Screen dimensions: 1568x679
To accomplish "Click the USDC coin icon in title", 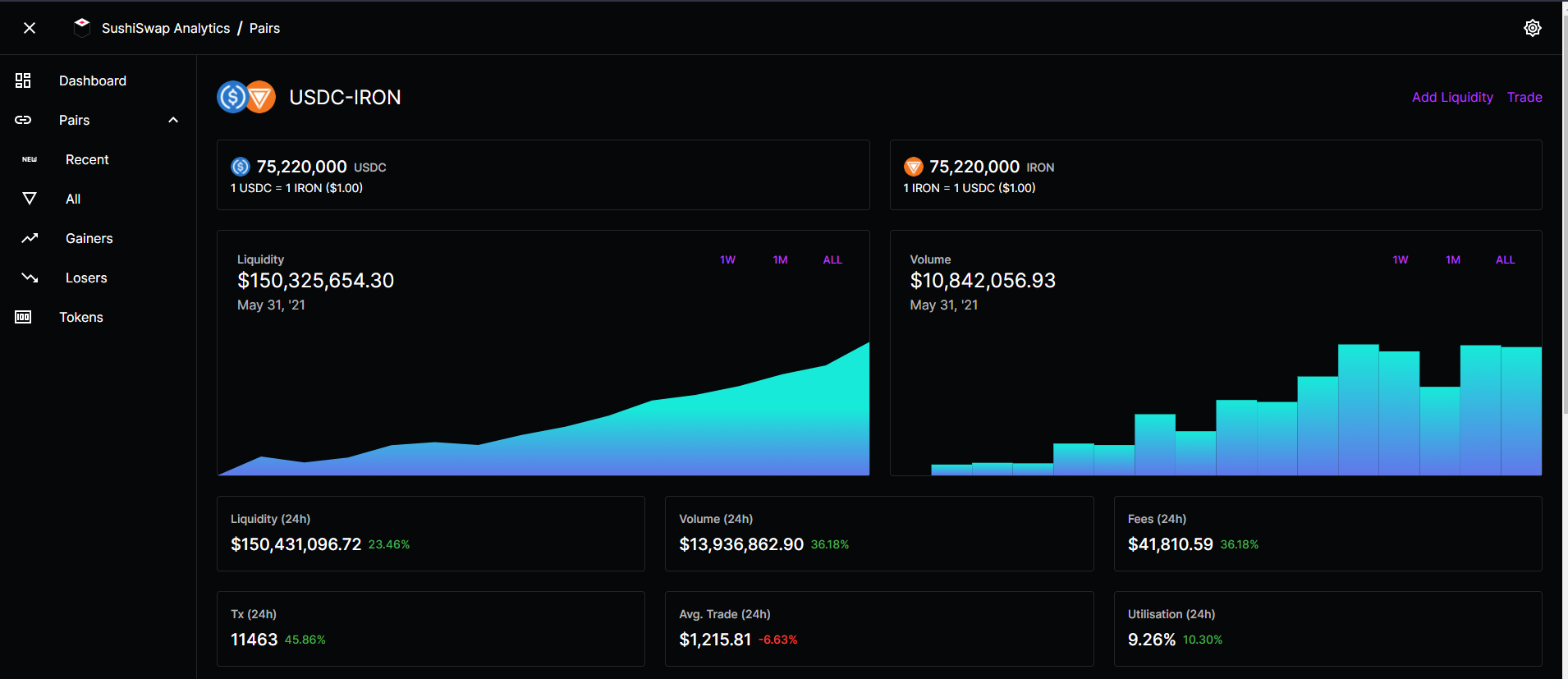I will (233, 97).
